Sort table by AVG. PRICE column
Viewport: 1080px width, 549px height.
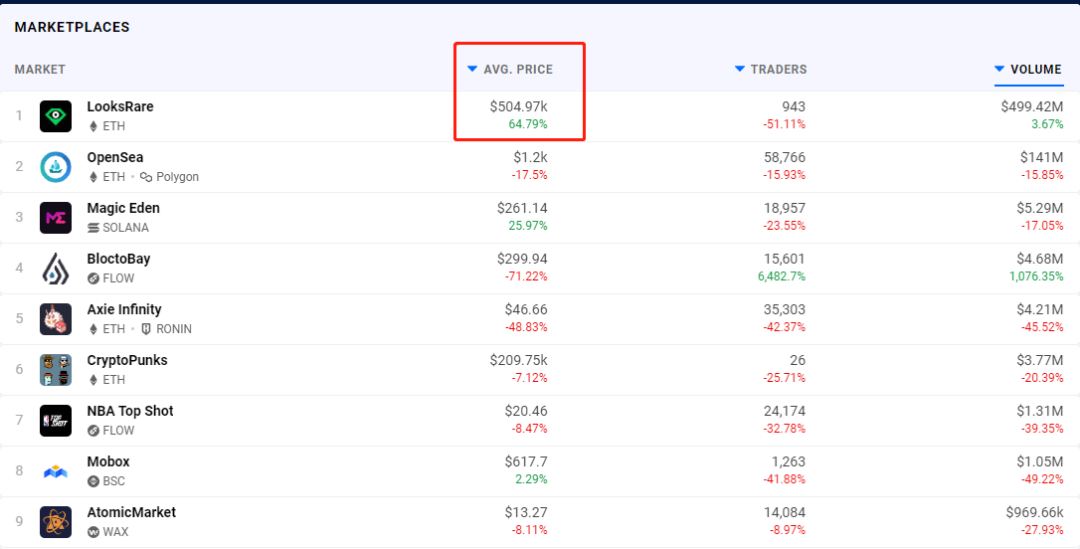517,69
